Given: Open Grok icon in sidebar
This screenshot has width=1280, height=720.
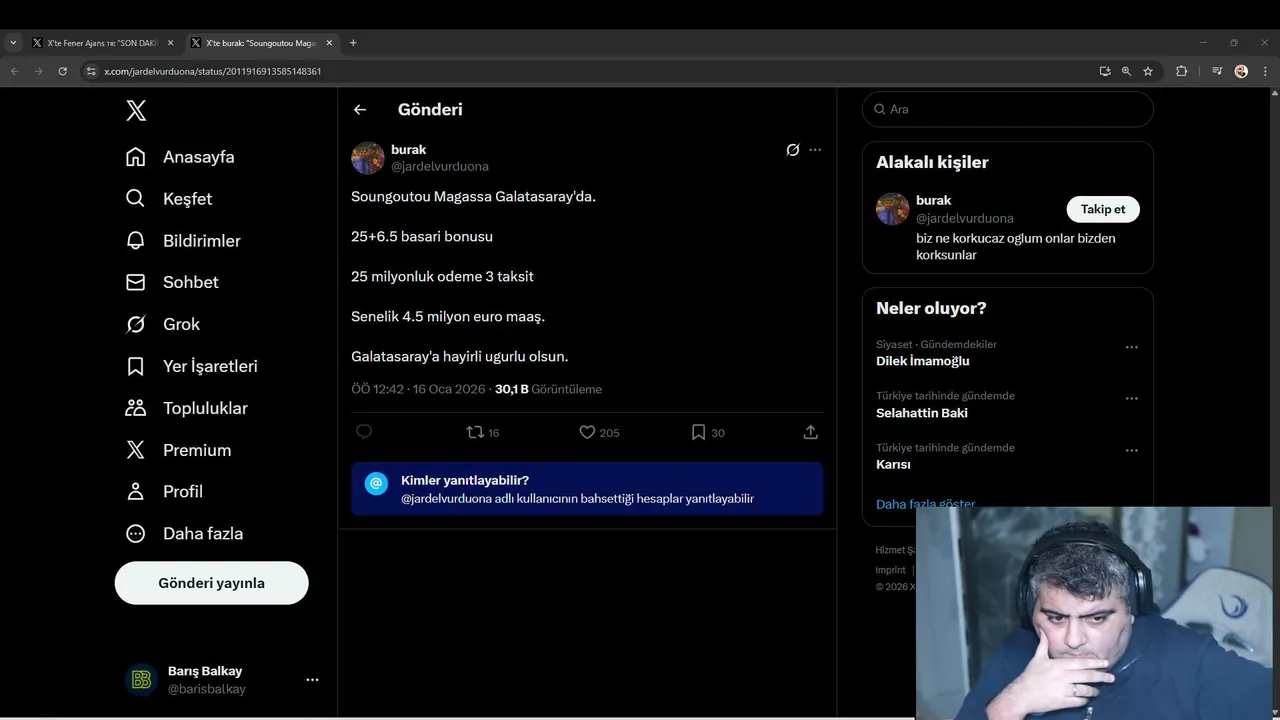Looking at the screenshot, I should [x=136, y=324].
